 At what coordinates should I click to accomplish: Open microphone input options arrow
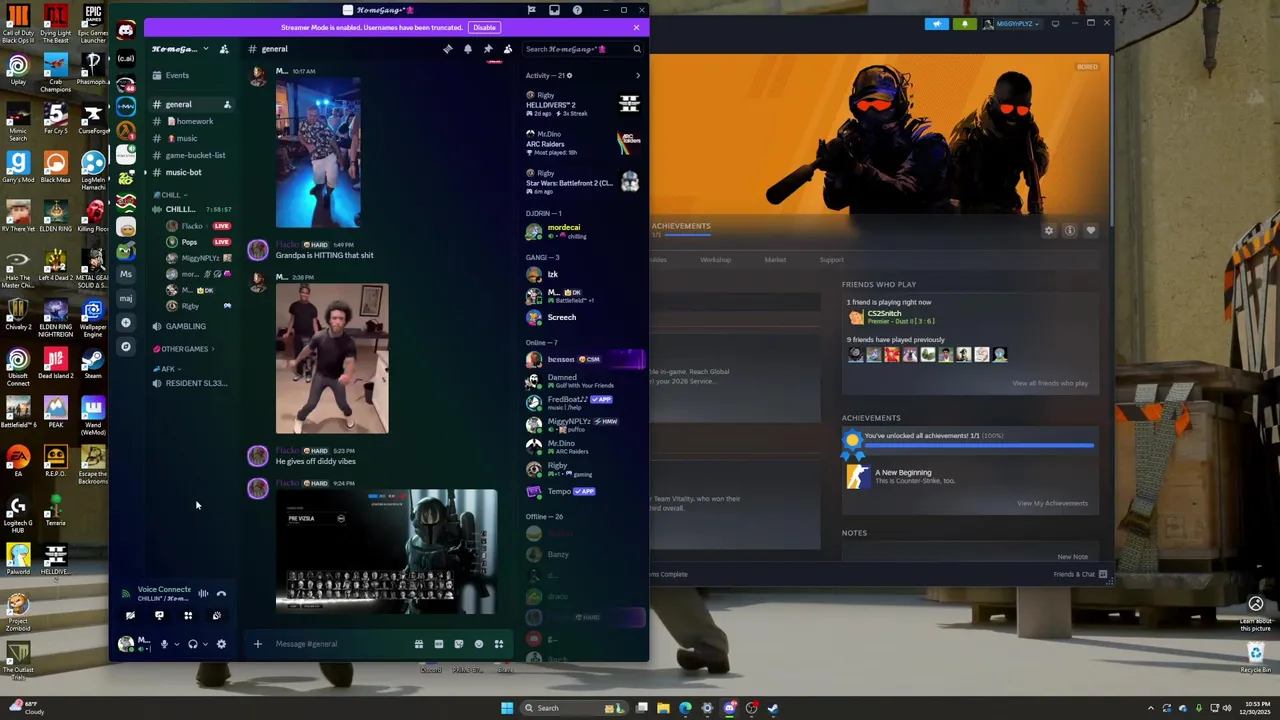click(176, 644)
